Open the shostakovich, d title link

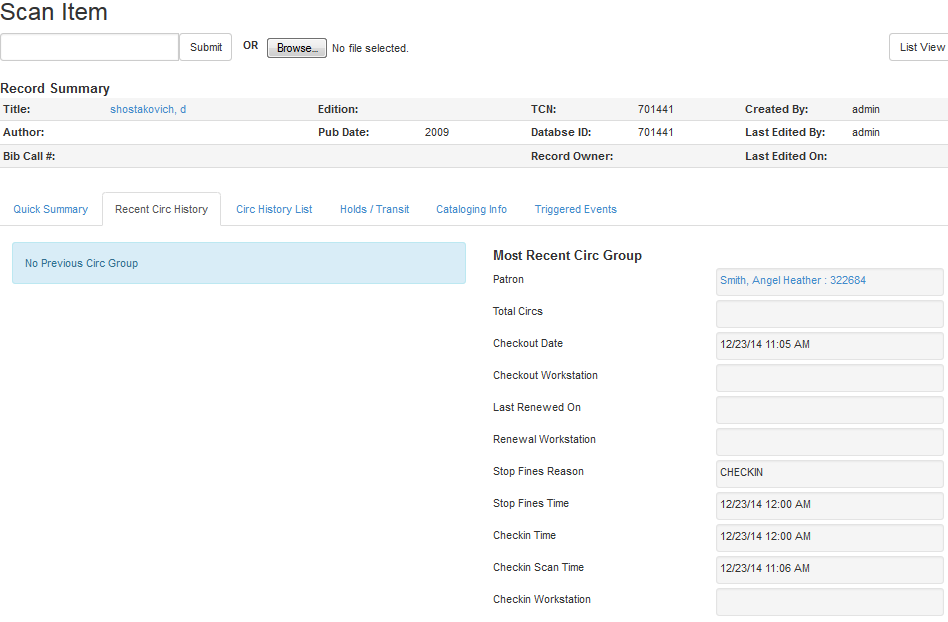tap(148, 109)
